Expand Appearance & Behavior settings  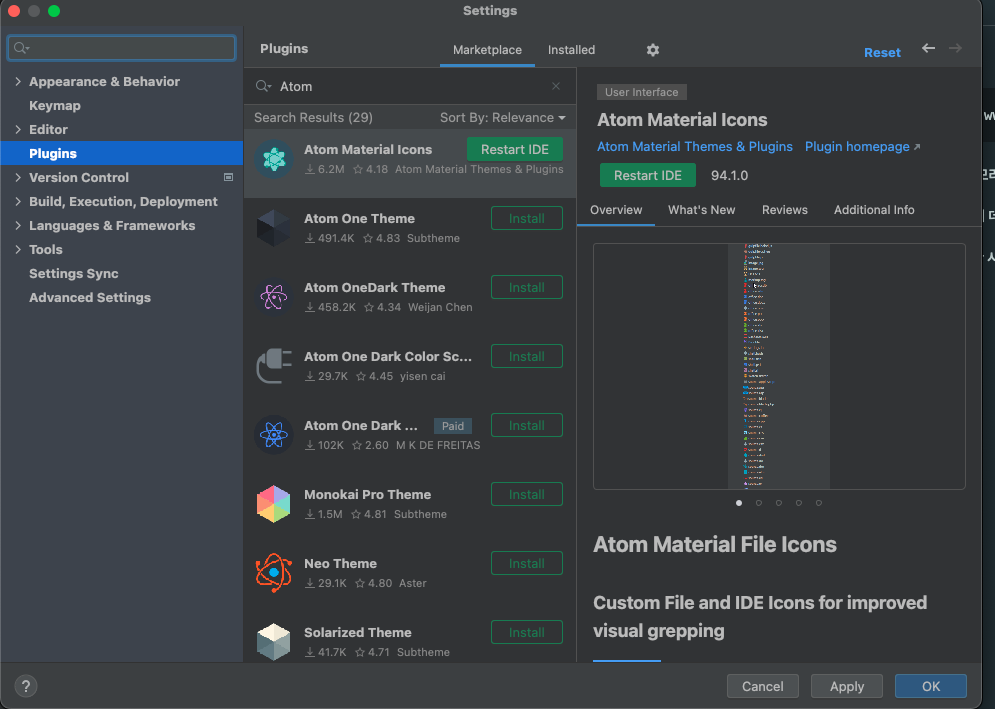[x=18, y=81]
